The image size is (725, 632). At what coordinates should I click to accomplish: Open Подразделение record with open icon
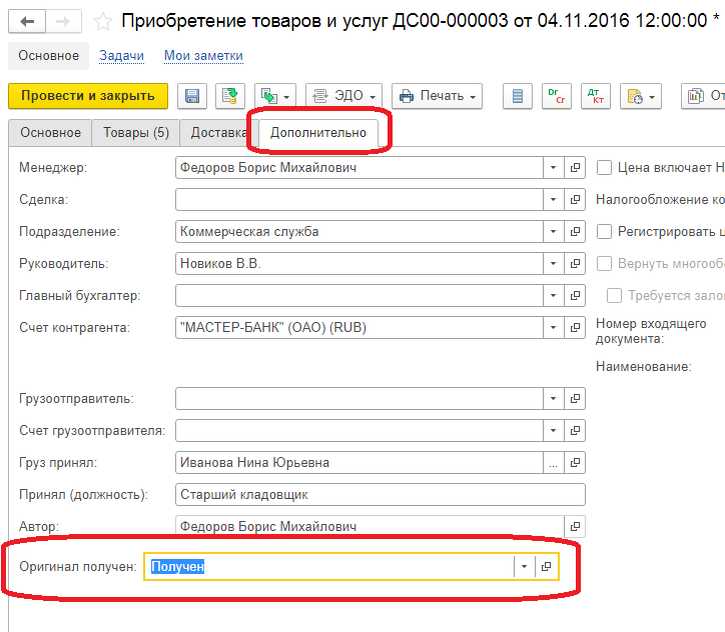575,231
